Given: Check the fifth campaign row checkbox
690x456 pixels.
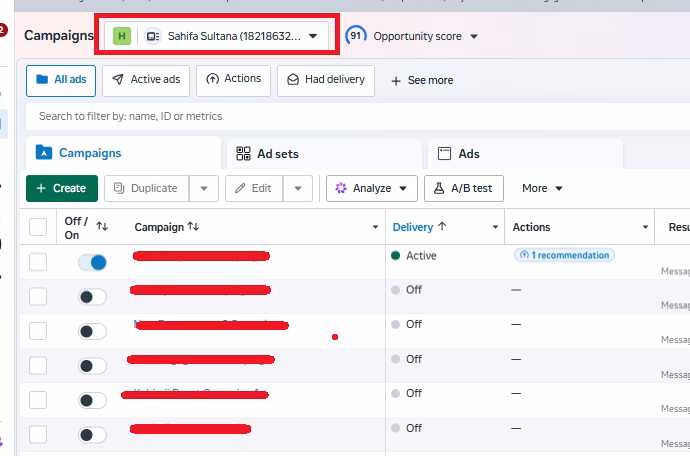Looking at the screenshot, I should (38, 400).
